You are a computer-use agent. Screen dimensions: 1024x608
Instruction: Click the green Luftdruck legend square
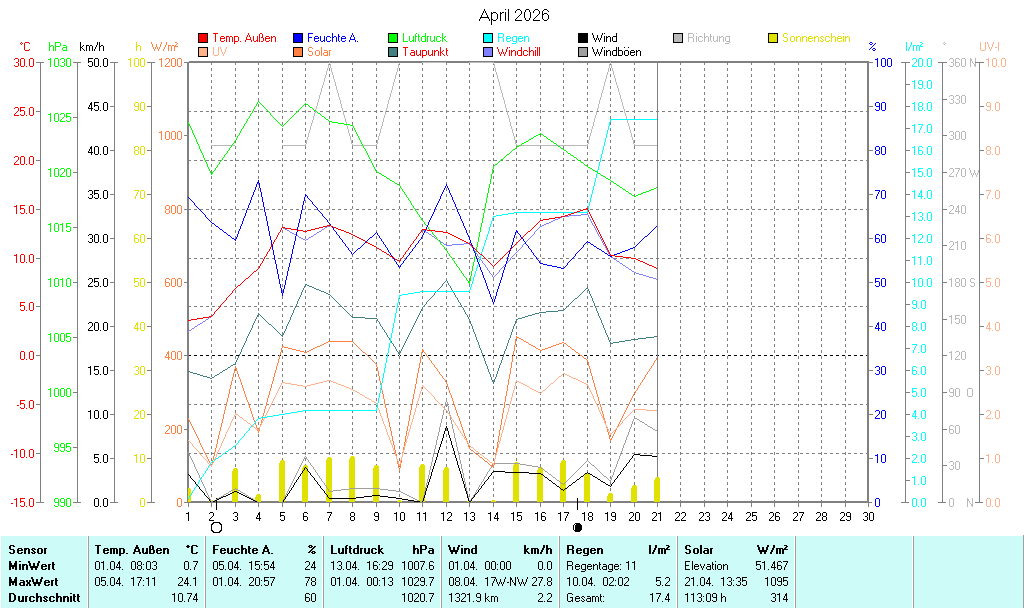click(394, 39)
